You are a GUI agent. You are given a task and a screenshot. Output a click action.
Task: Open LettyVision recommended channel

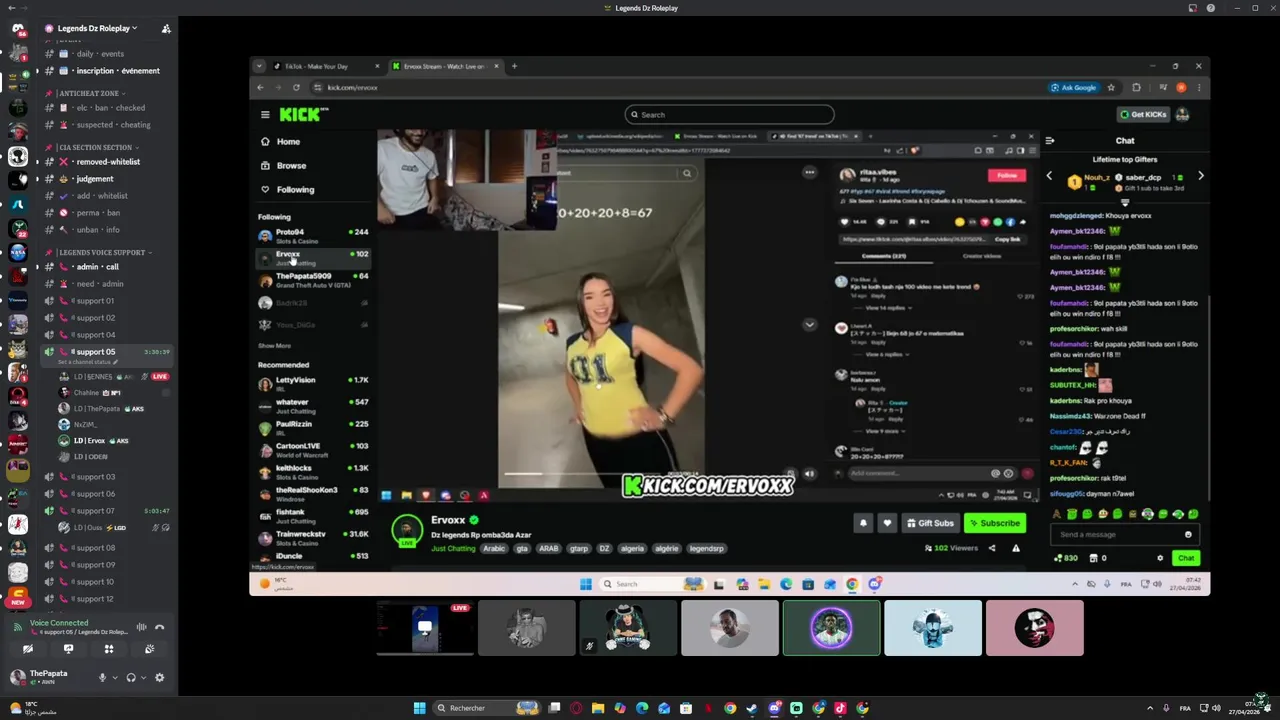[x=313, y=384]
